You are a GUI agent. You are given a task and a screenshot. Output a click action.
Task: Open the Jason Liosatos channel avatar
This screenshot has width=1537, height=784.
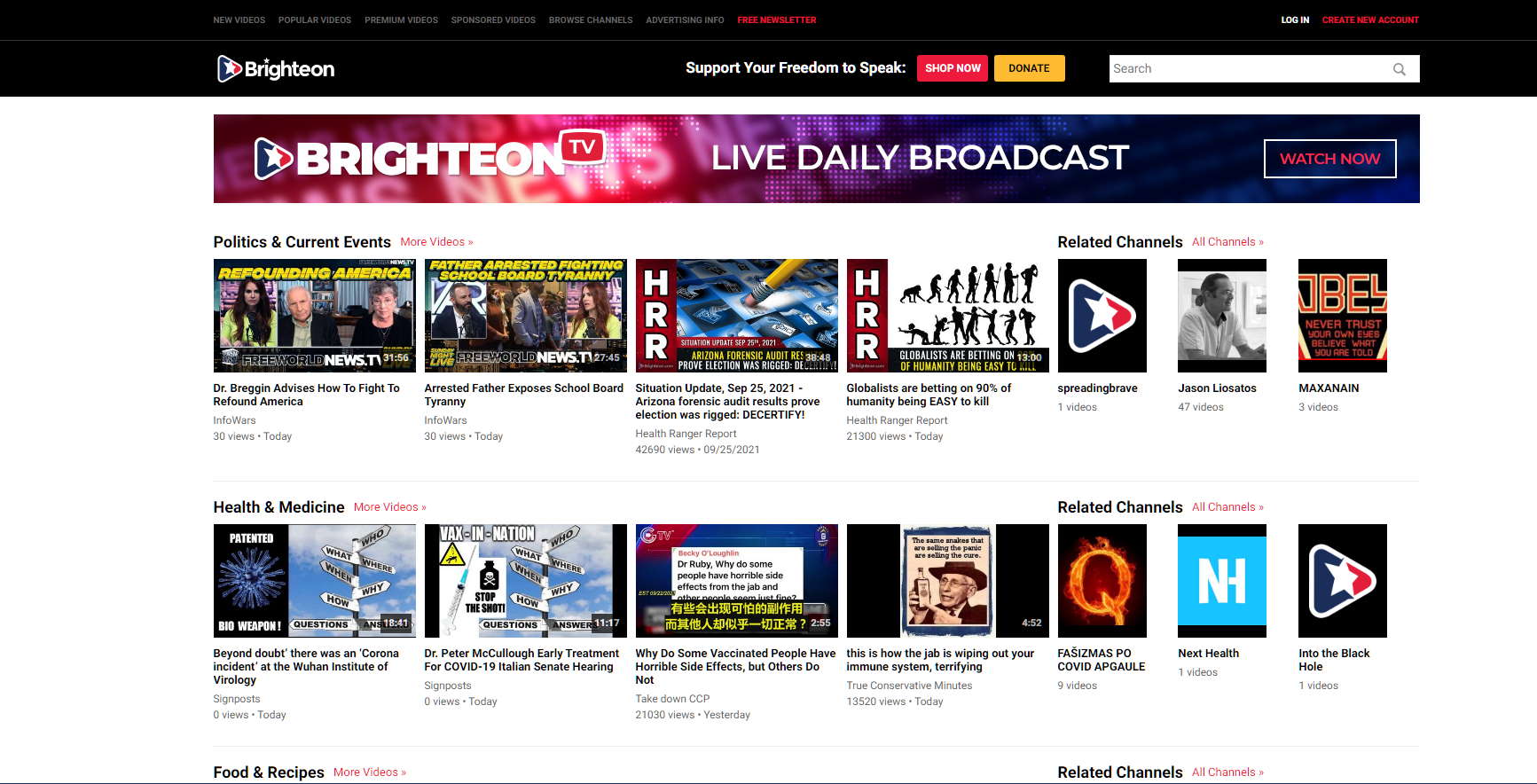[1222, 316]
